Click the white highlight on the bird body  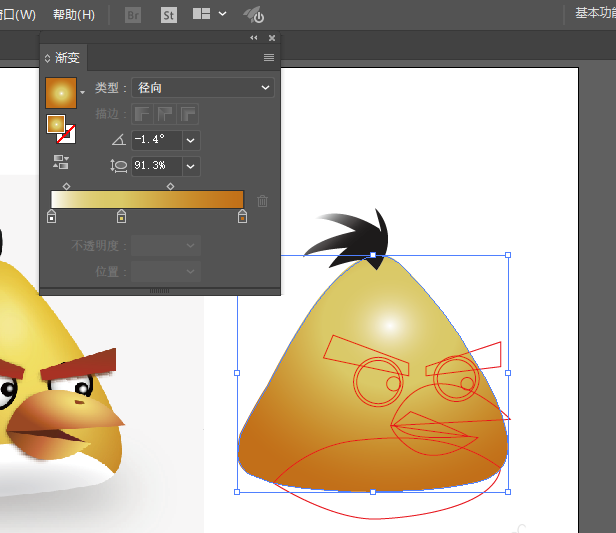click(389, 325)
